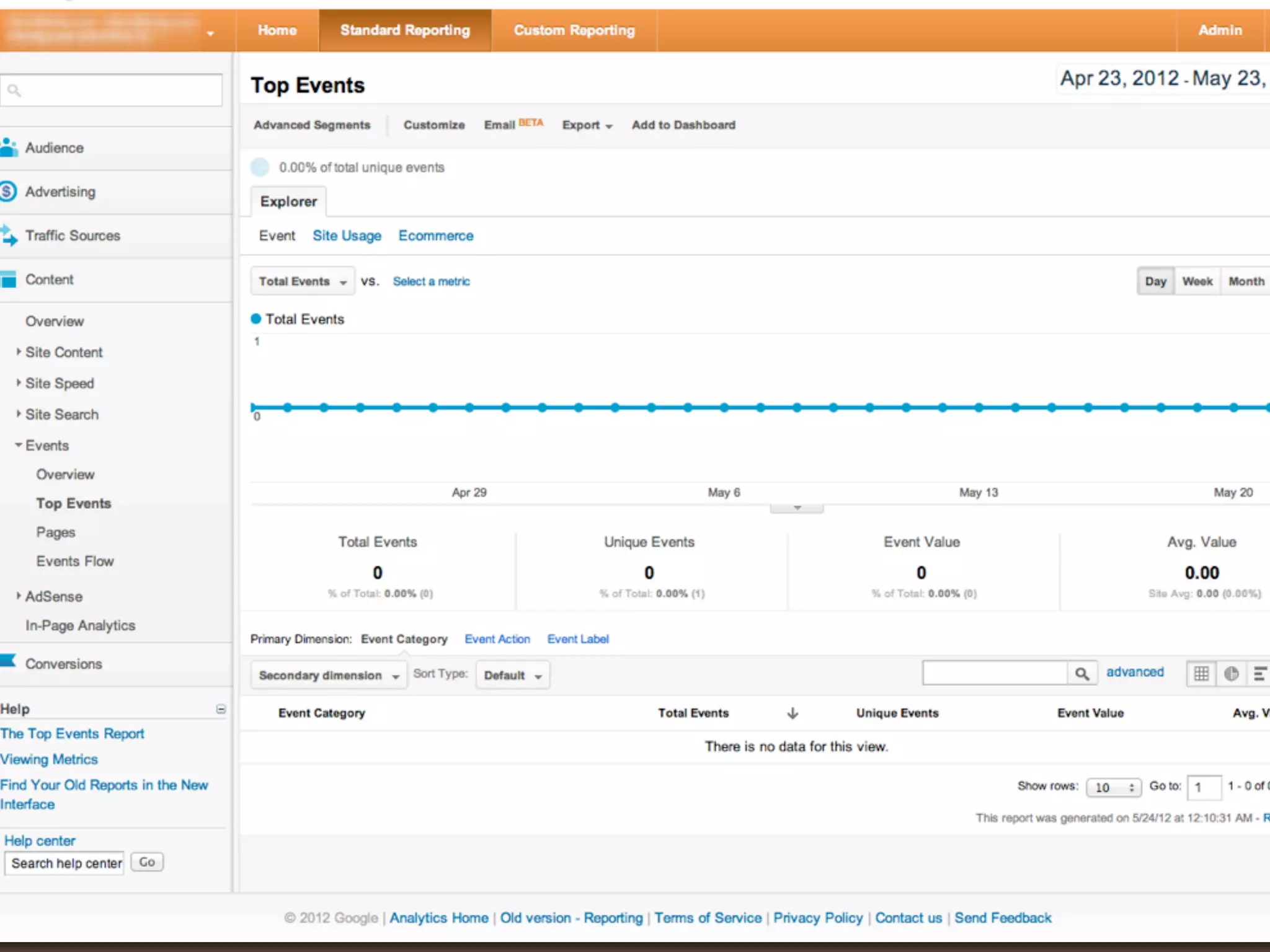Toggle the graph to Month view
This screenshot has height=952, width=1270.
[1246, 281]
